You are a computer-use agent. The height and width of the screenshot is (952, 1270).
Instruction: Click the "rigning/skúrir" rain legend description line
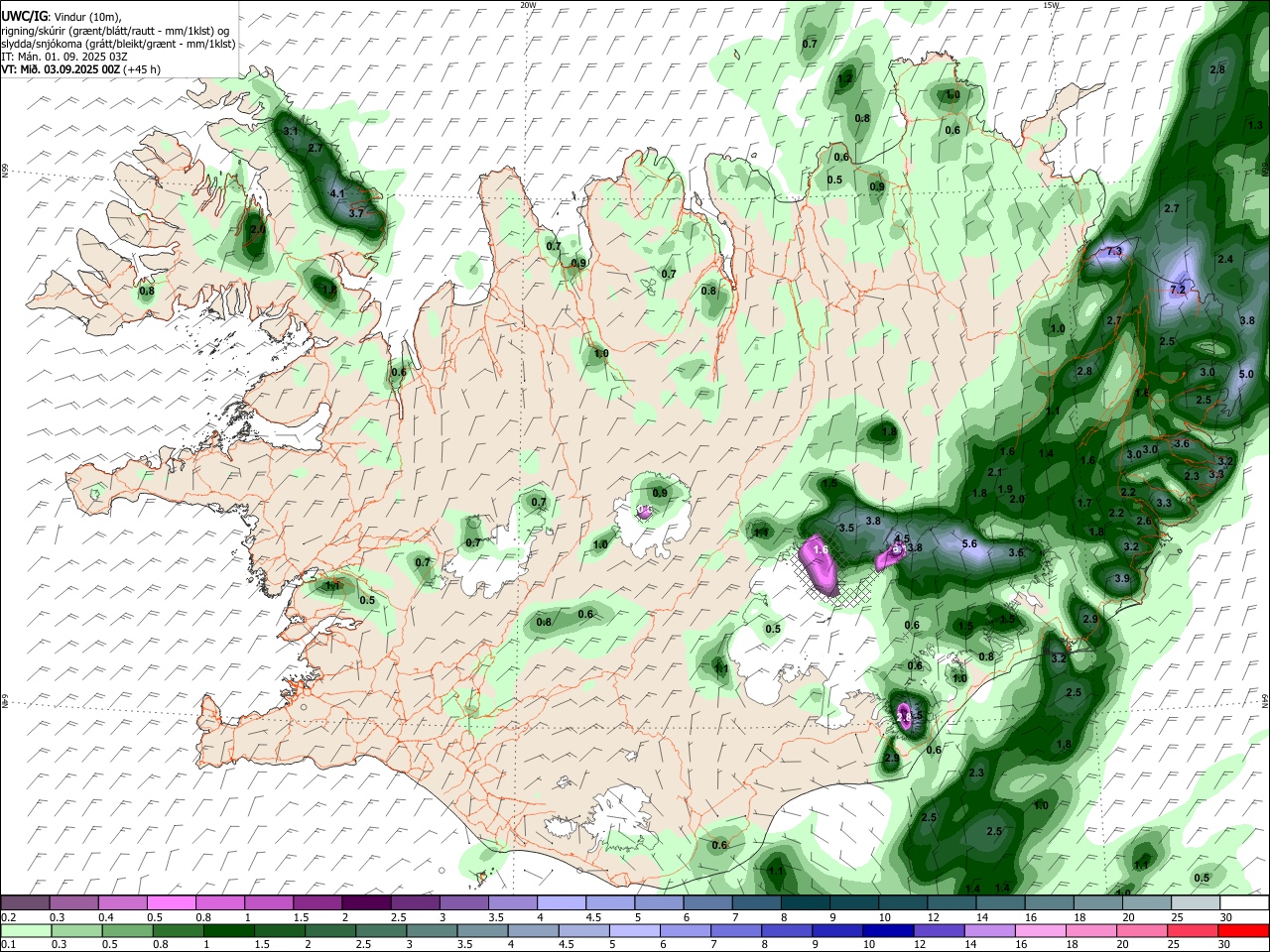pos(116,31)
